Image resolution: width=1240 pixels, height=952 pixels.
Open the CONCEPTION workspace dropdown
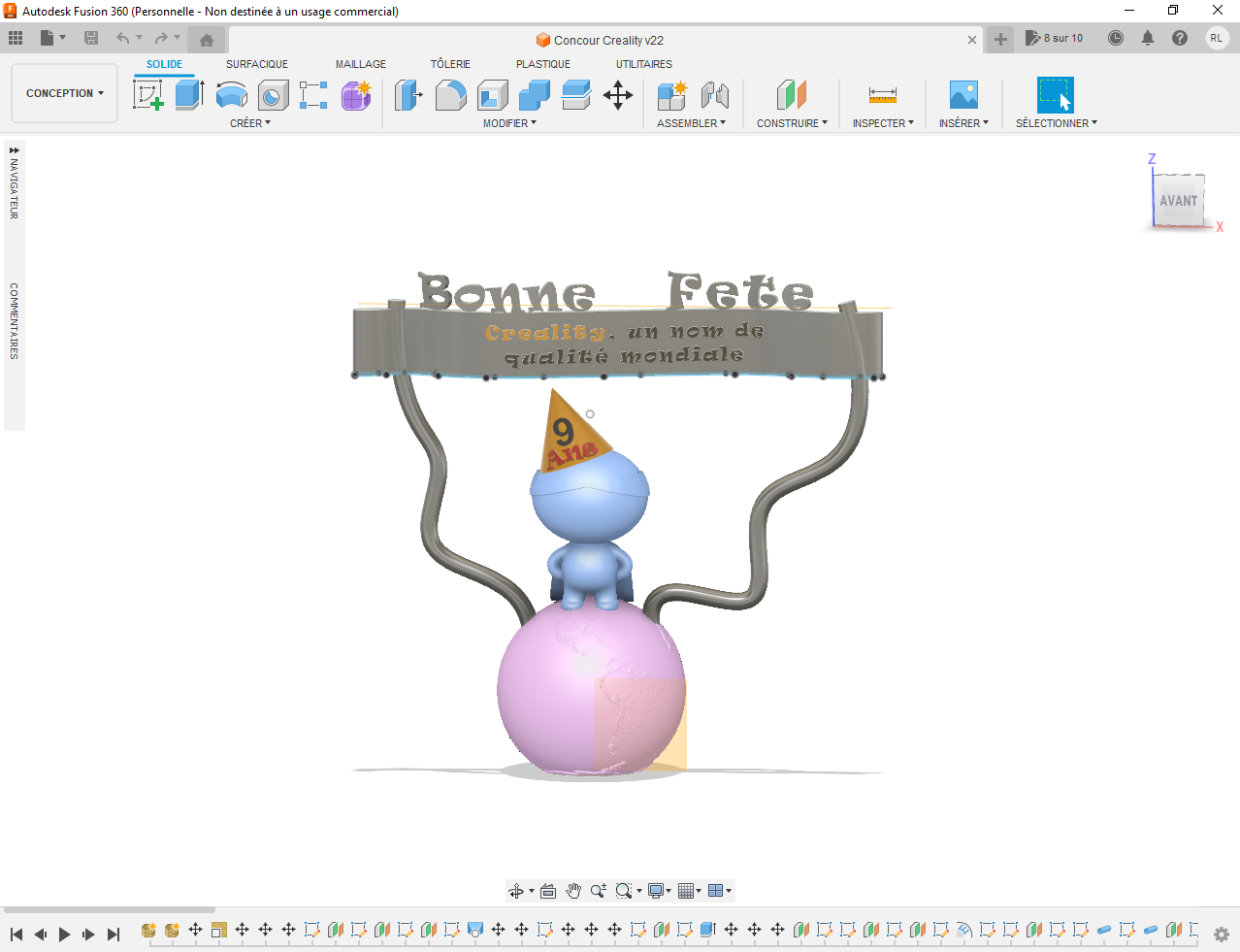coord(65,93)
